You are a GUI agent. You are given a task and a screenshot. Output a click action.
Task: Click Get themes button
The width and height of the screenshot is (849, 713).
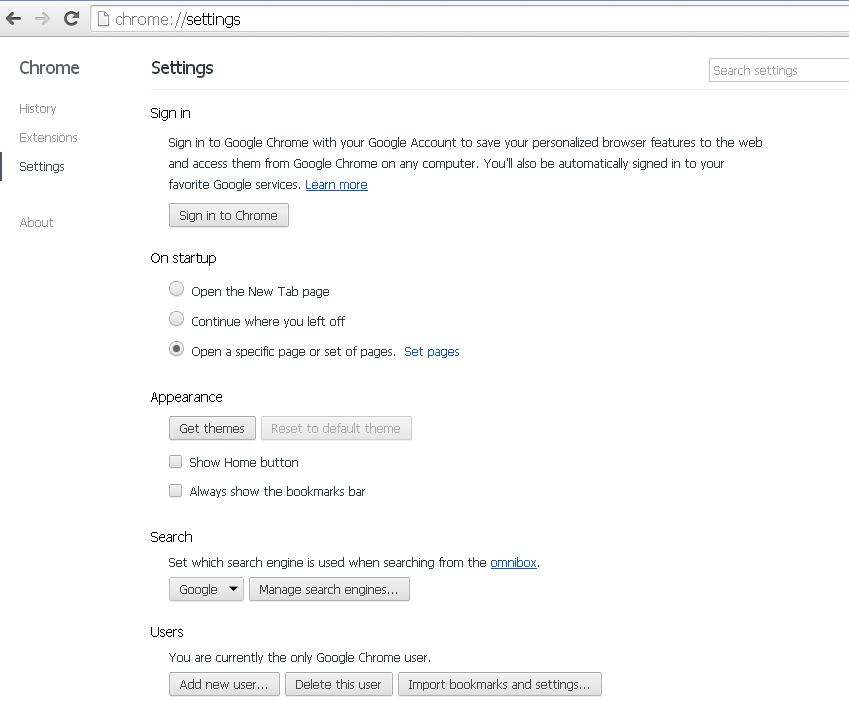pyautogui.click(x=212, y=428)
